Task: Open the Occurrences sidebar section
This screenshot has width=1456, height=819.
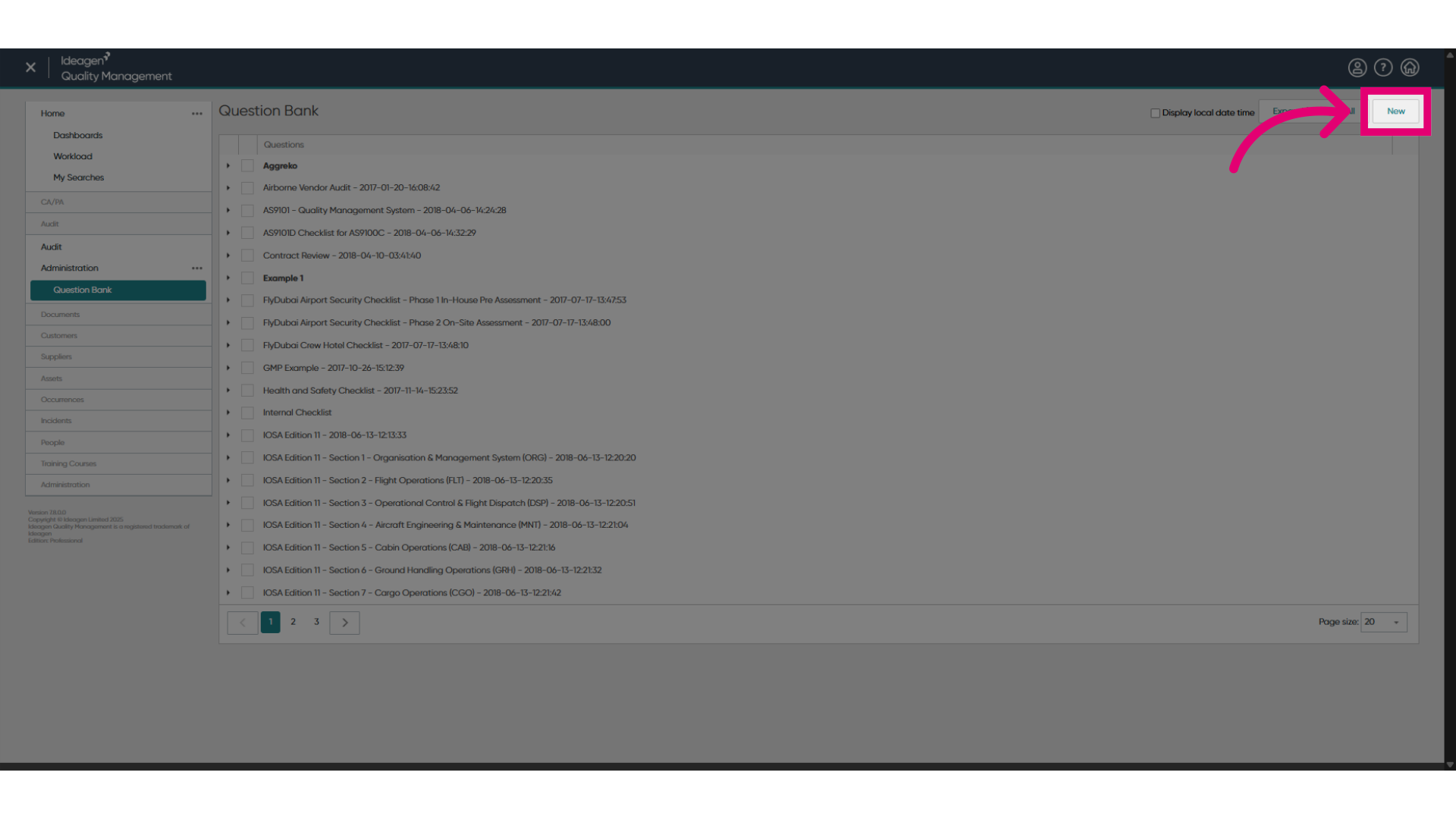Action: (118, 400)
